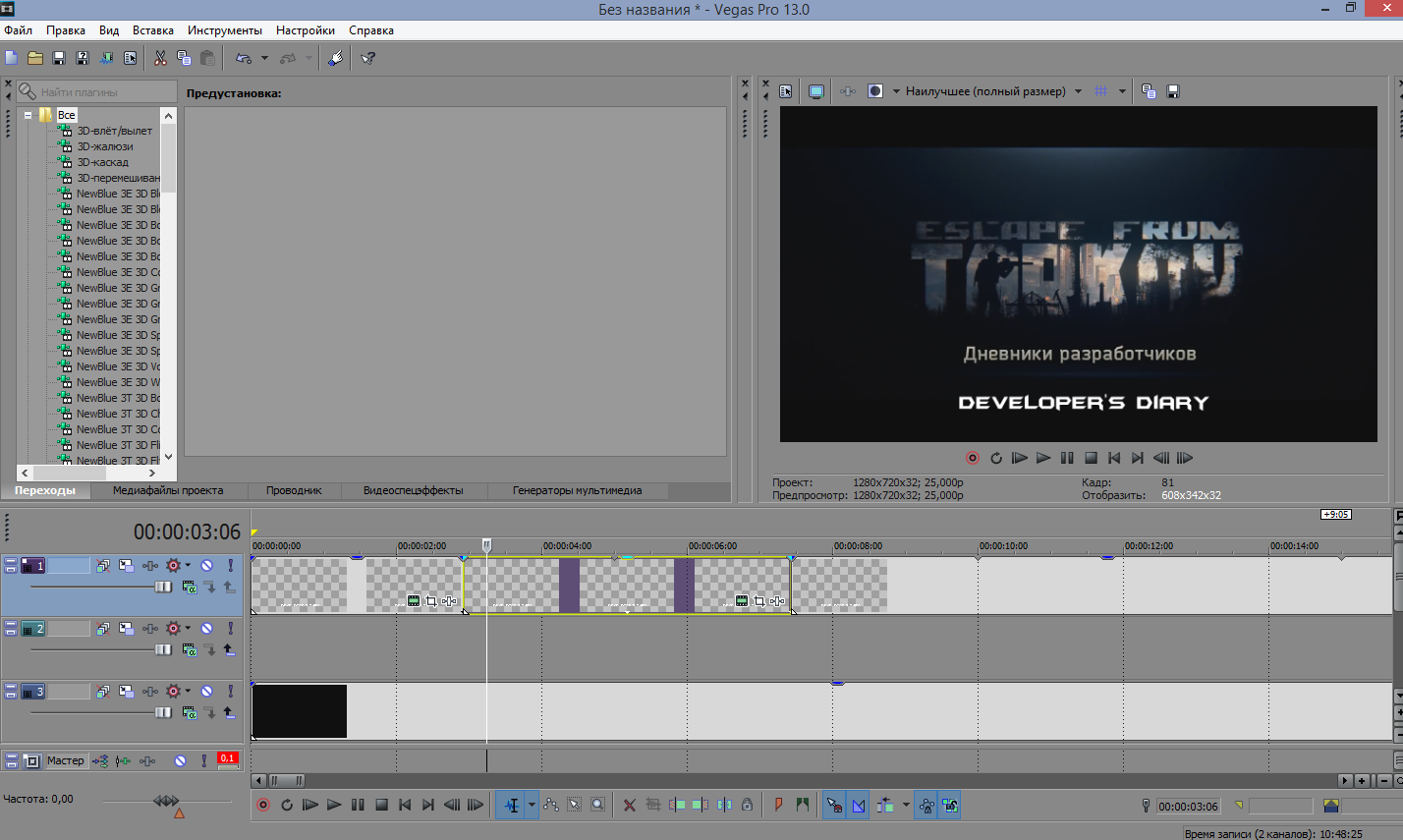Switch to 'Генераторы мультимедиа' tab
This screenshot has width=1403, height=840.
pyautogui.click(x=578, y=490)
